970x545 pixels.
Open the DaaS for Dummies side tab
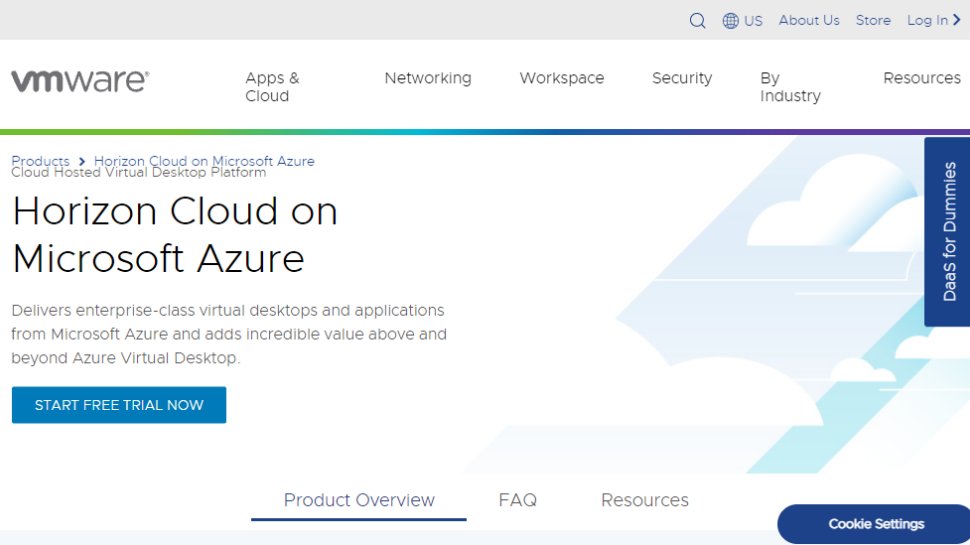point(948,231)
